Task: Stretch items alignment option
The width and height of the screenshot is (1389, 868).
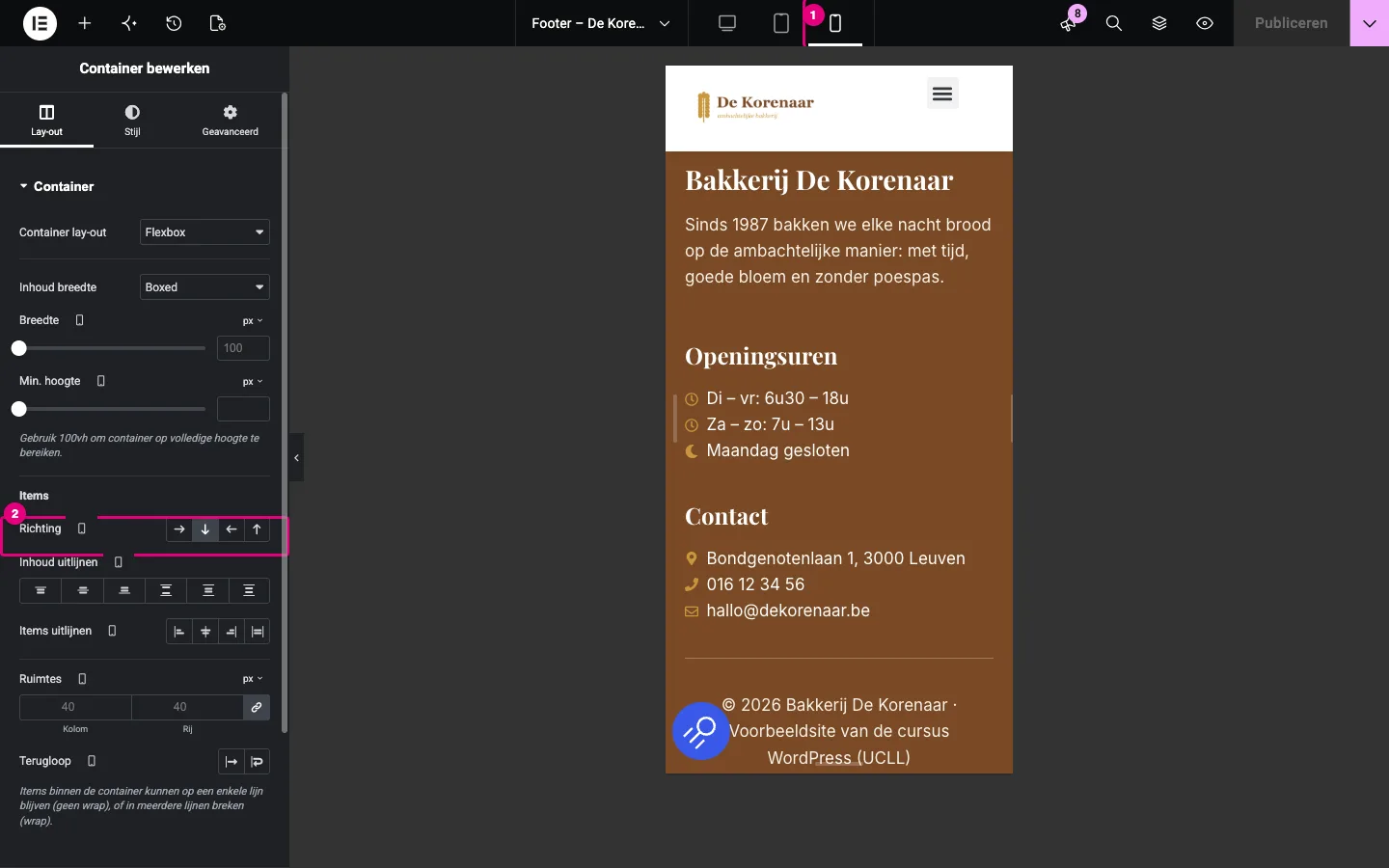Action: click(258, 632)
